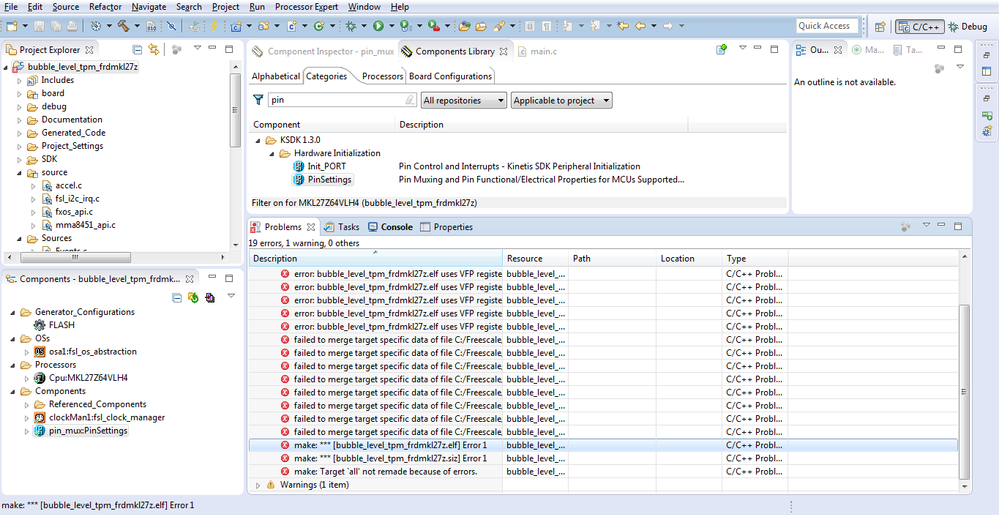Viewport: 999px width, 515px height.
Task: Switch to the Debug perspective
Action: click(x=967, y=27)
